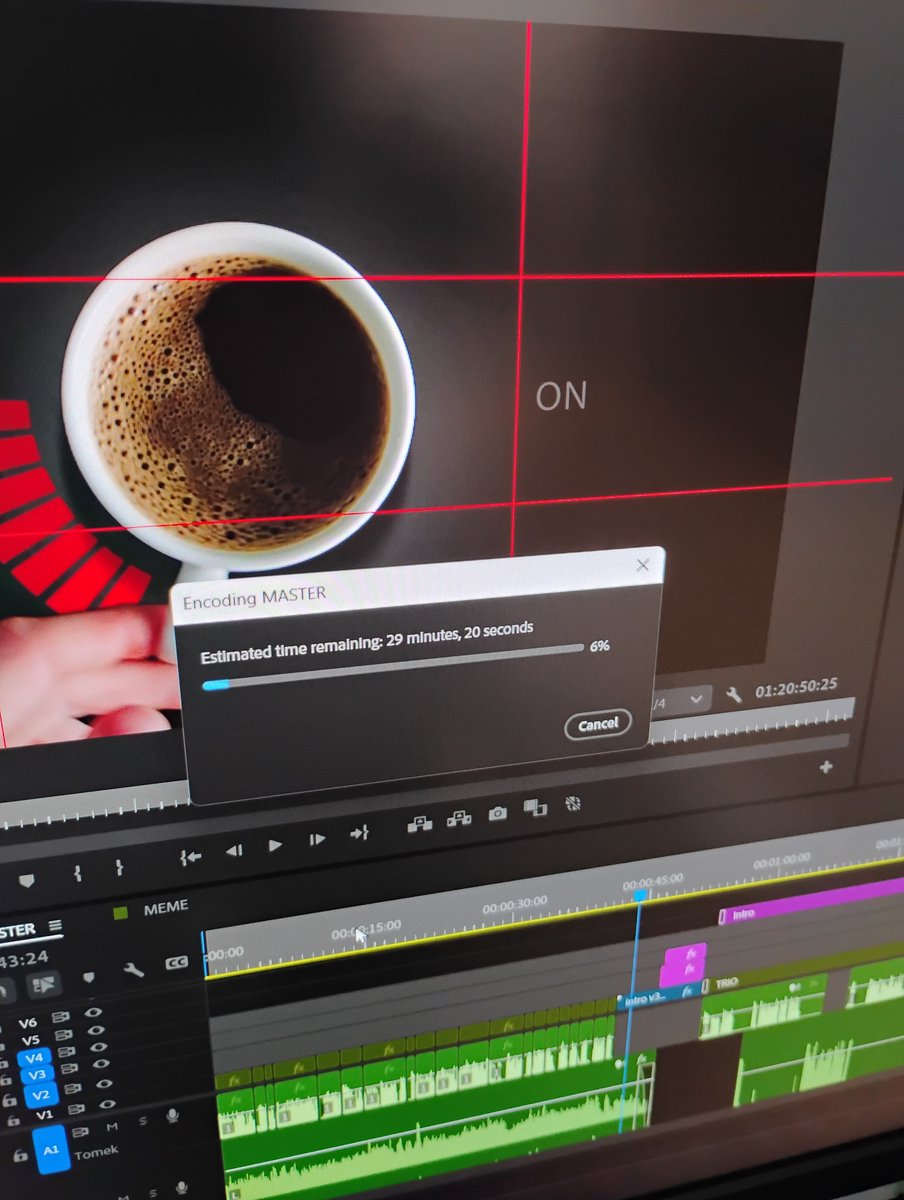Screen dimensions: 904x1200
Task: Target track V6
Action: (28, 1024)
